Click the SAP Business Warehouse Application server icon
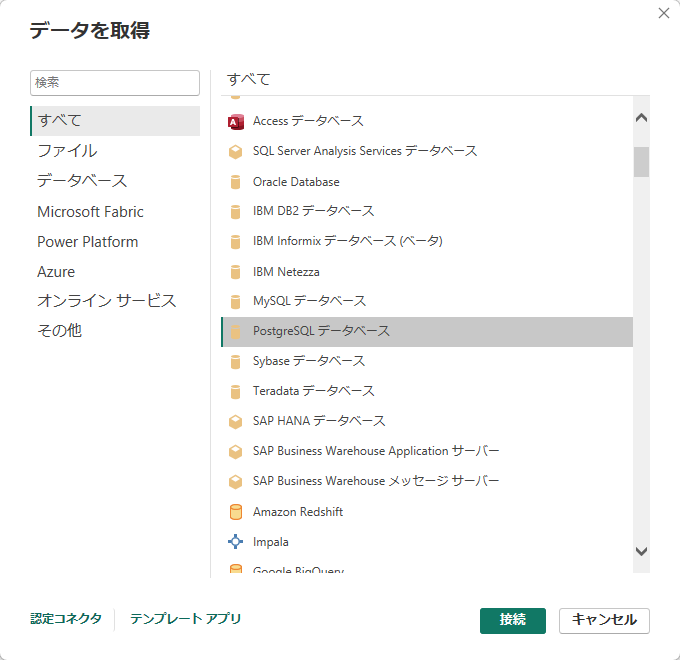 (235, 452)
